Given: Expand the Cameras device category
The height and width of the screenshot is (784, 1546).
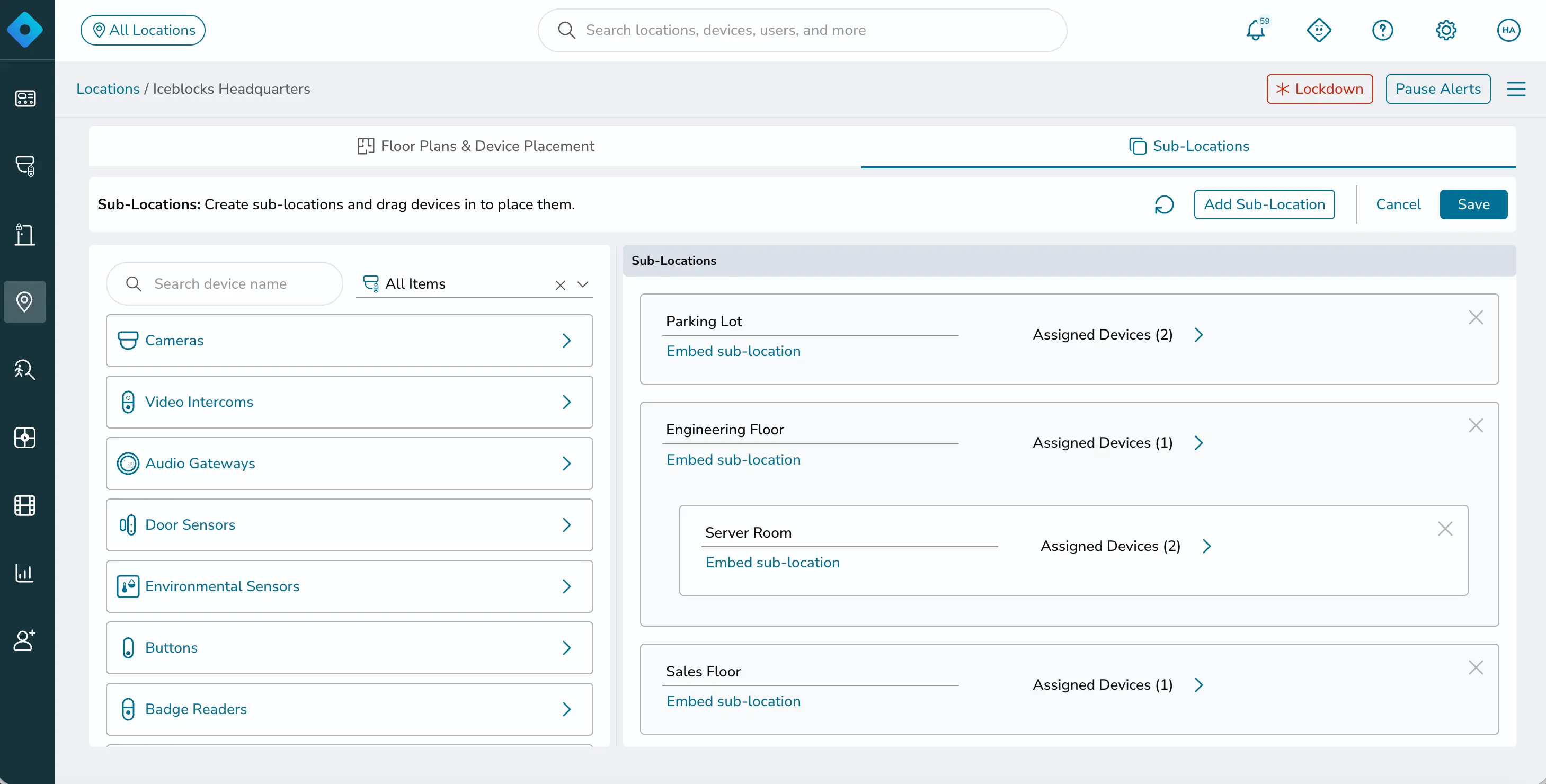Looking at the screenshot, I should [x=349, y=341].
